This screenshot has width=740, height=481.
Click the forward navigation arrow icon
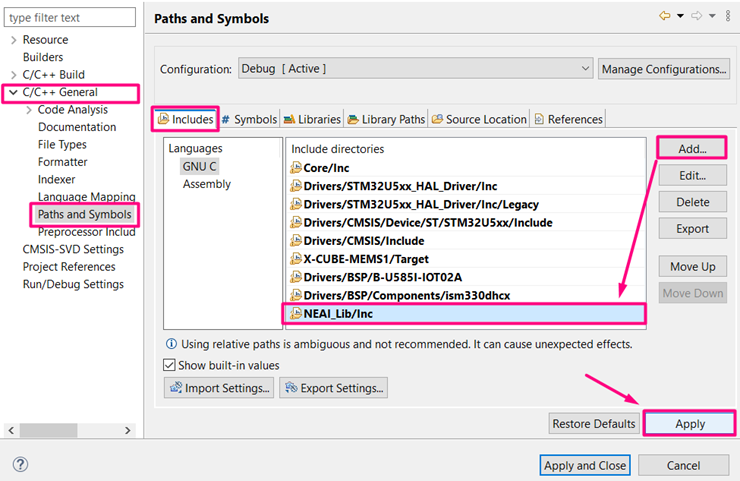(x=697, y=16)
